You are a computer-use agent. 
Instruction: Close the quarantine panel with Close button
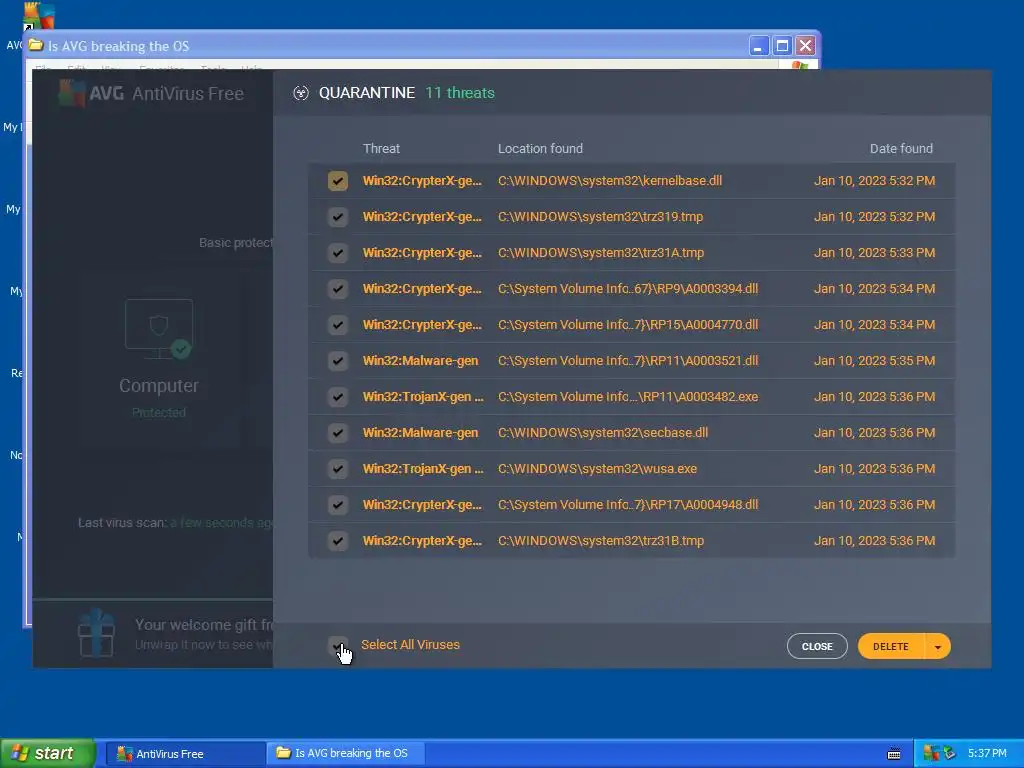[x=817, y=647]
